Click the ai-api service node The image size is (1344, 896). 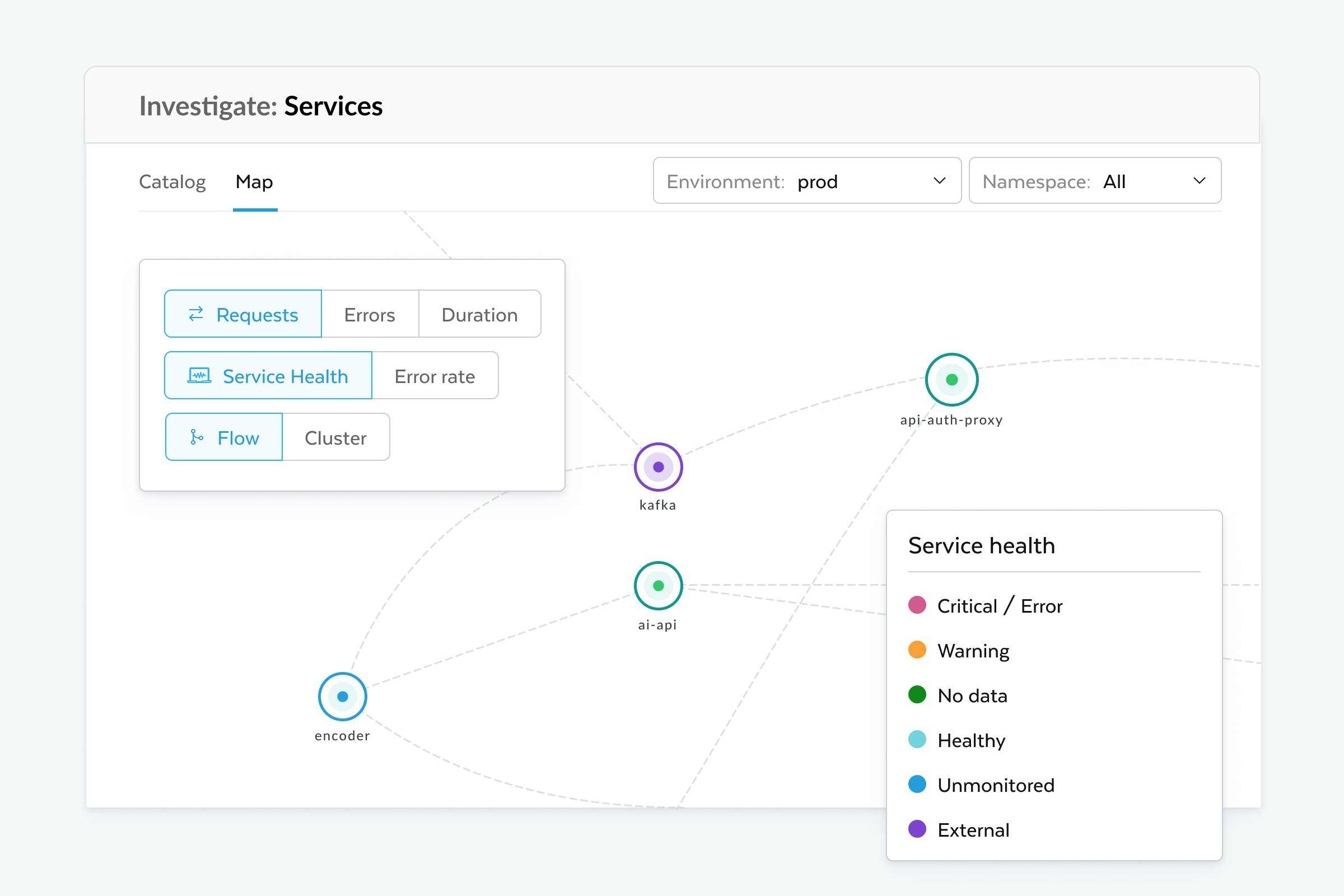pyautogui.click(x=659, y=586)
